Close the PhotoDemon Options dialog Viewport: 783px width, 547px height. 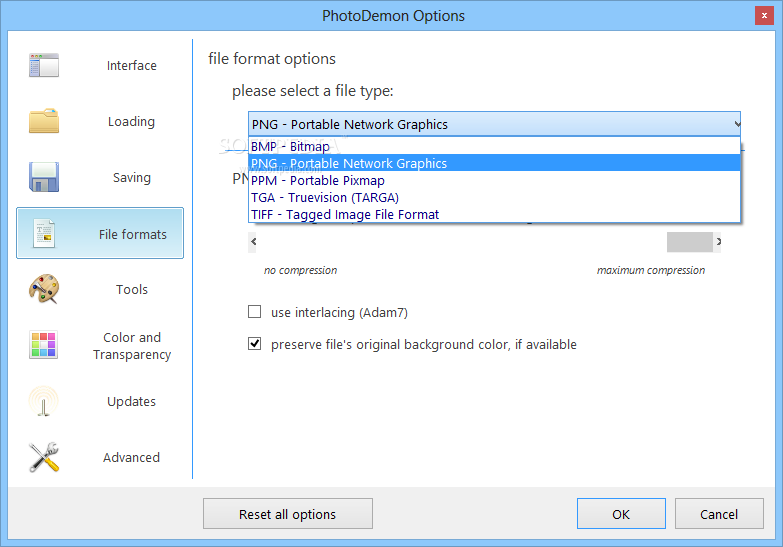[x=764, y=15]
